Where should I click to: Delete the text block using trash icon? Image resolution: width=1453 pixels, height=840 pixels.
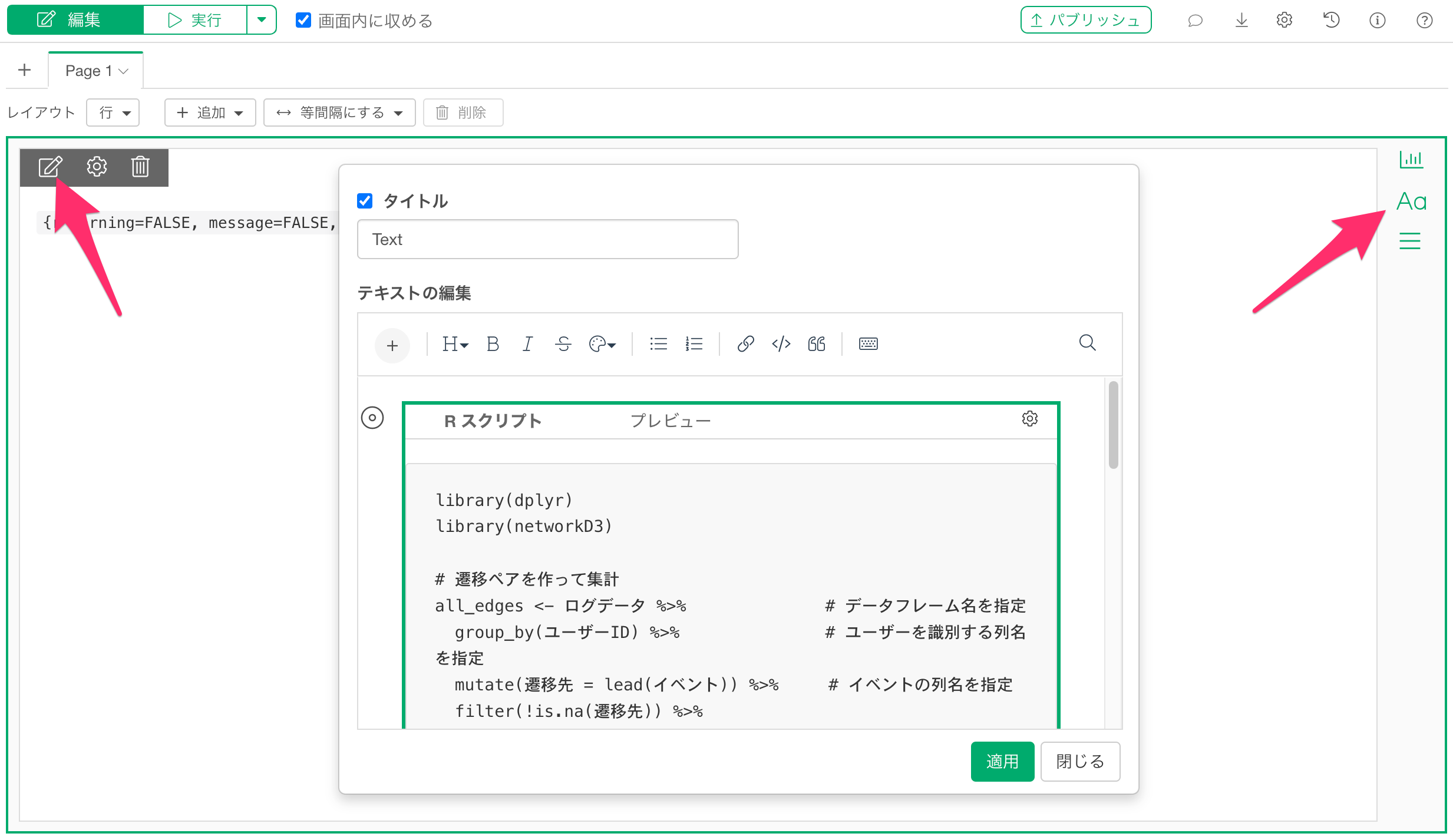140,167
